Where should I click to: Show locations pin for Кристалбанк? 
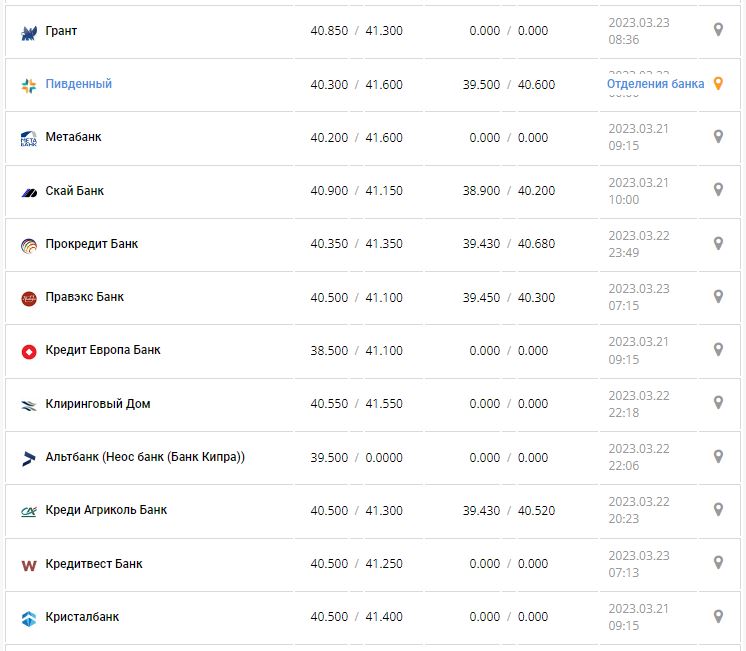[x=717, y=616]
